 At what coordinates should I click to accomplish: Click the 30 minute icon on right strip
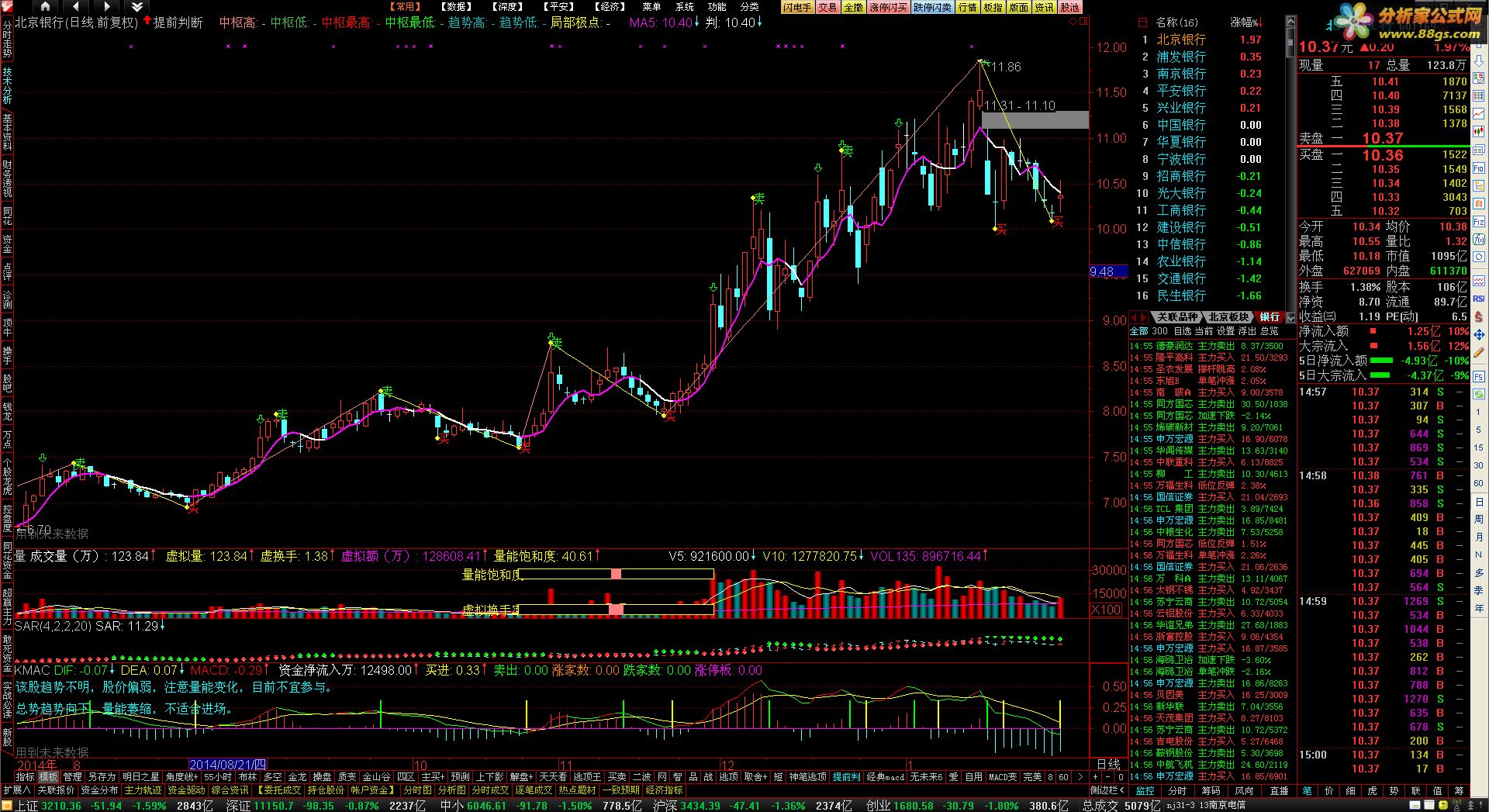coord(1479,465)
